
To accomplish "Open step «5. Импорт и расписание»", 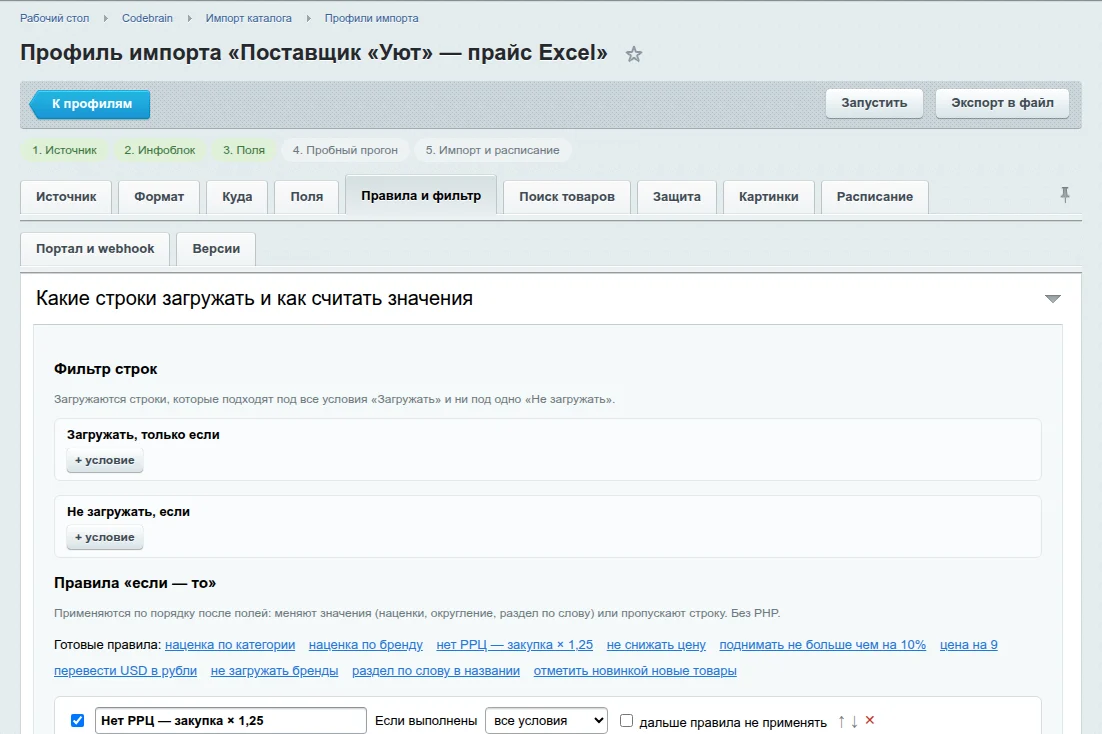I will pyautogui.click(x=493, y=150).
